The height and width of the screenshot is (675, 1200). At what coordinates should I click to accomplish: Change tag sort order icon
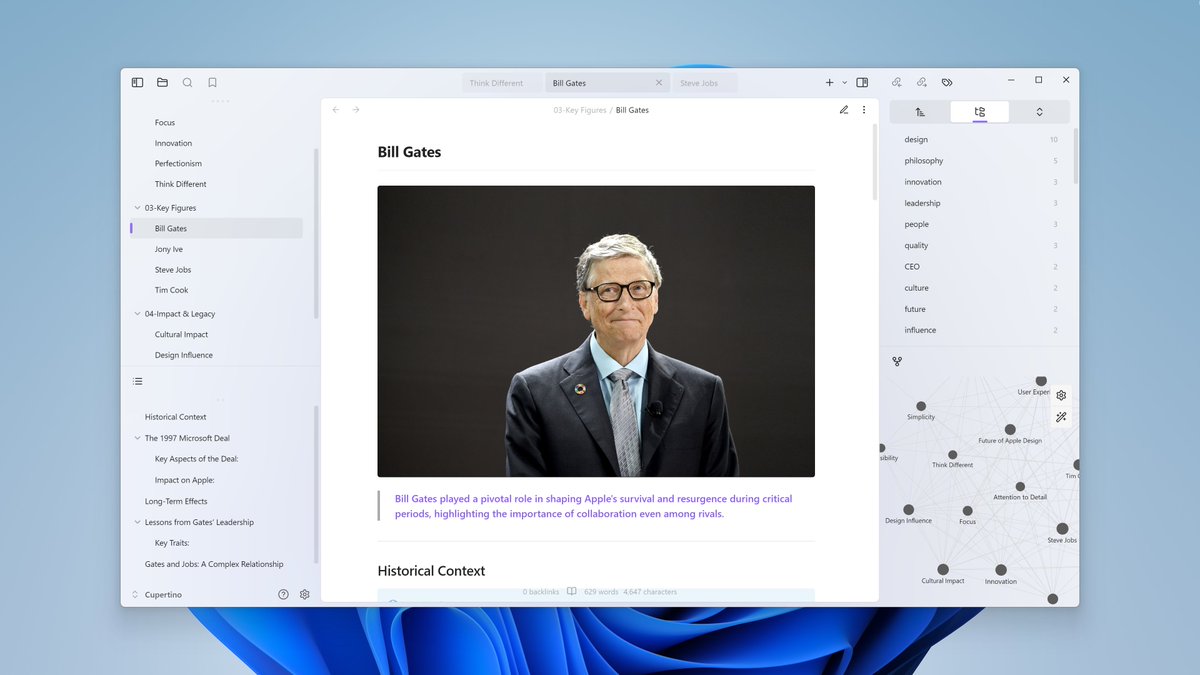click(x=920, y=112)
